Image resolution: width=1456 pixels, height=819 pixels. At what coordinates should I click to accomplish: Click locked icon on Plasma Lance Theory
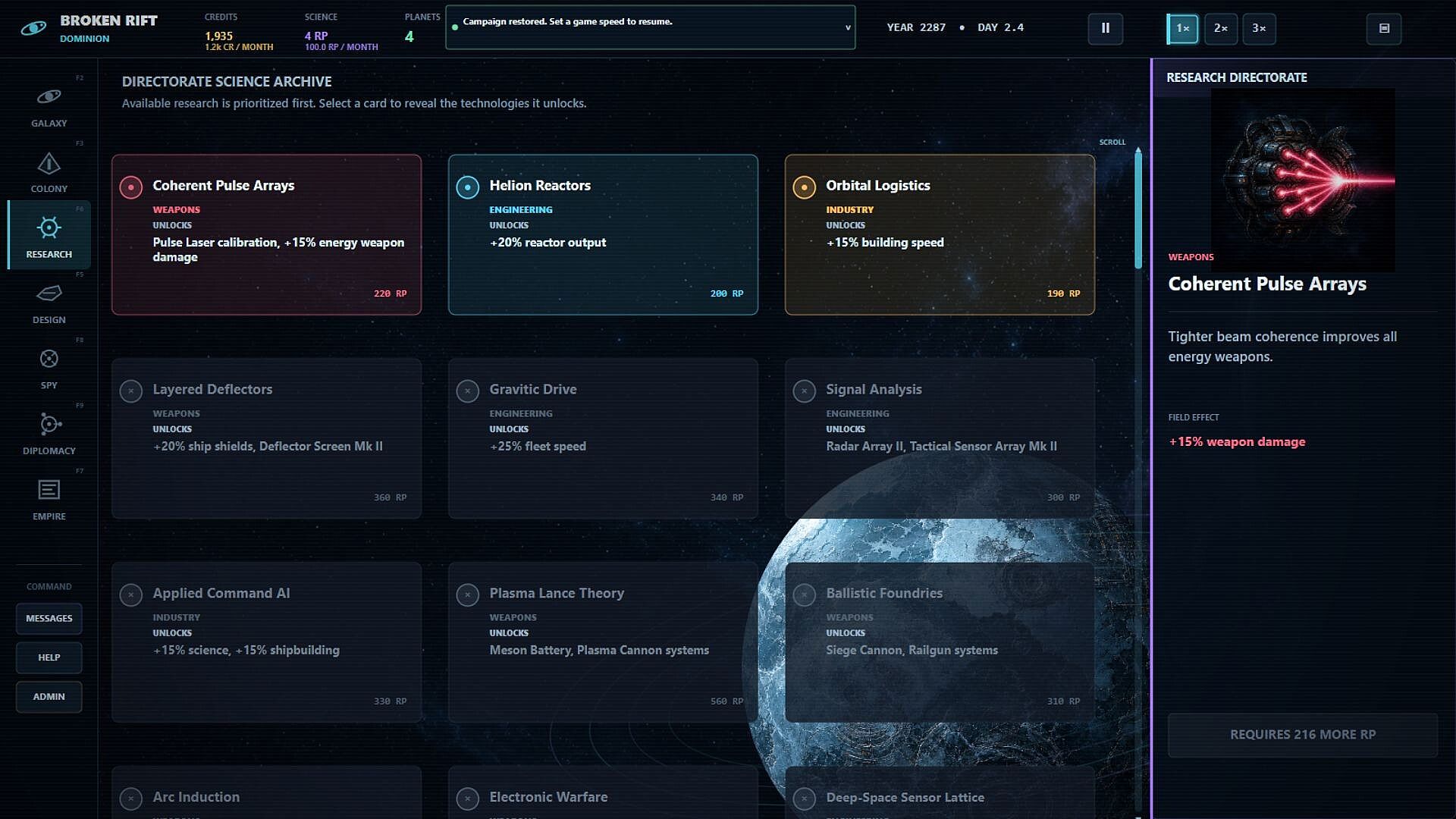click(x=467, y=595)
